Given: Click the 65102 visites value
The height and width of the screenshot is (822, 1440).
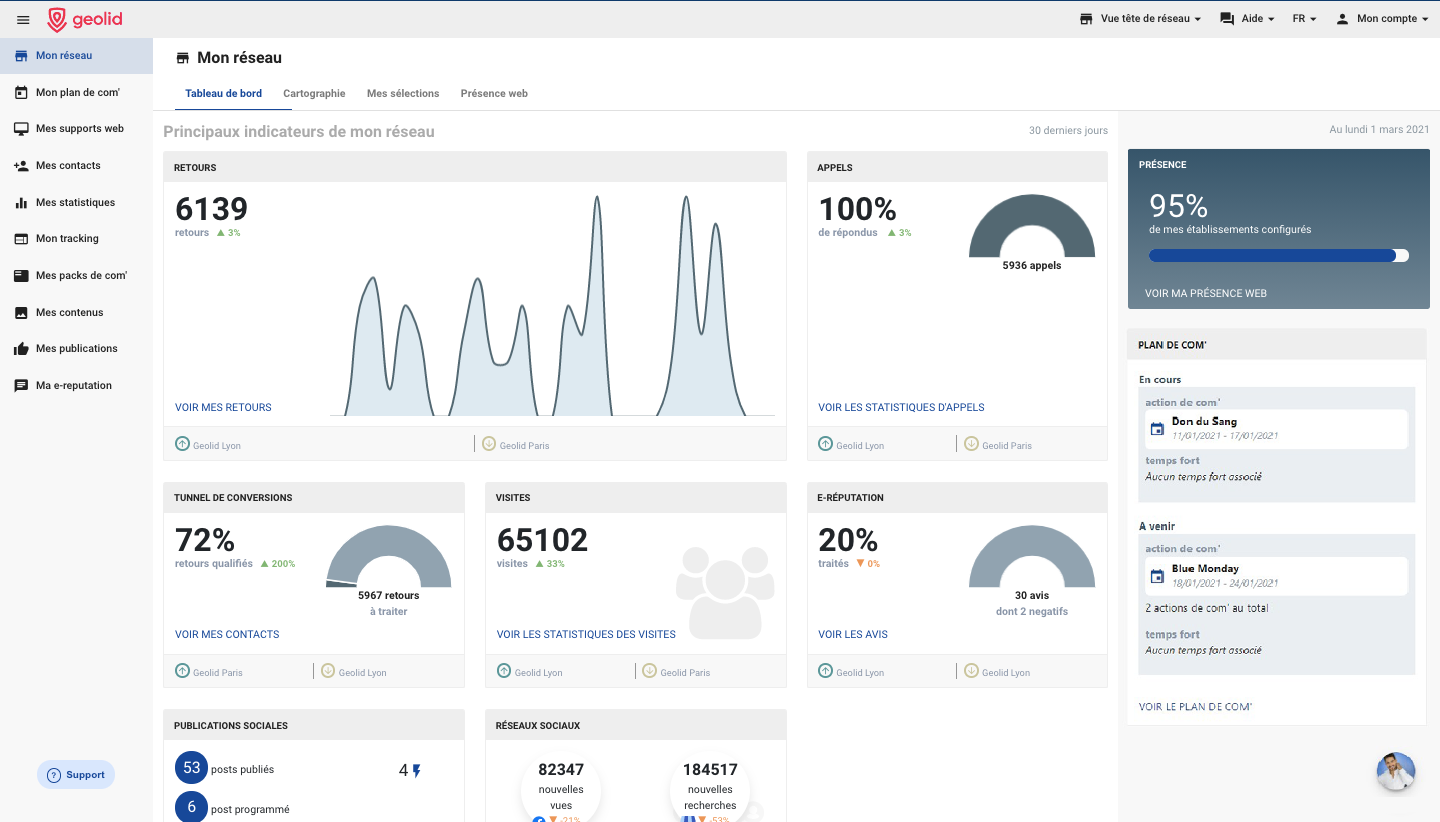Looking at the screenshot, I should 543,540.
